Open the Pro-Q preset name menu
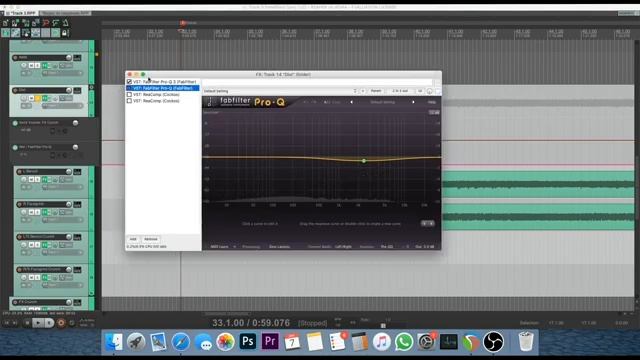This screenshot has height=360, width=640. click(382, 102)
